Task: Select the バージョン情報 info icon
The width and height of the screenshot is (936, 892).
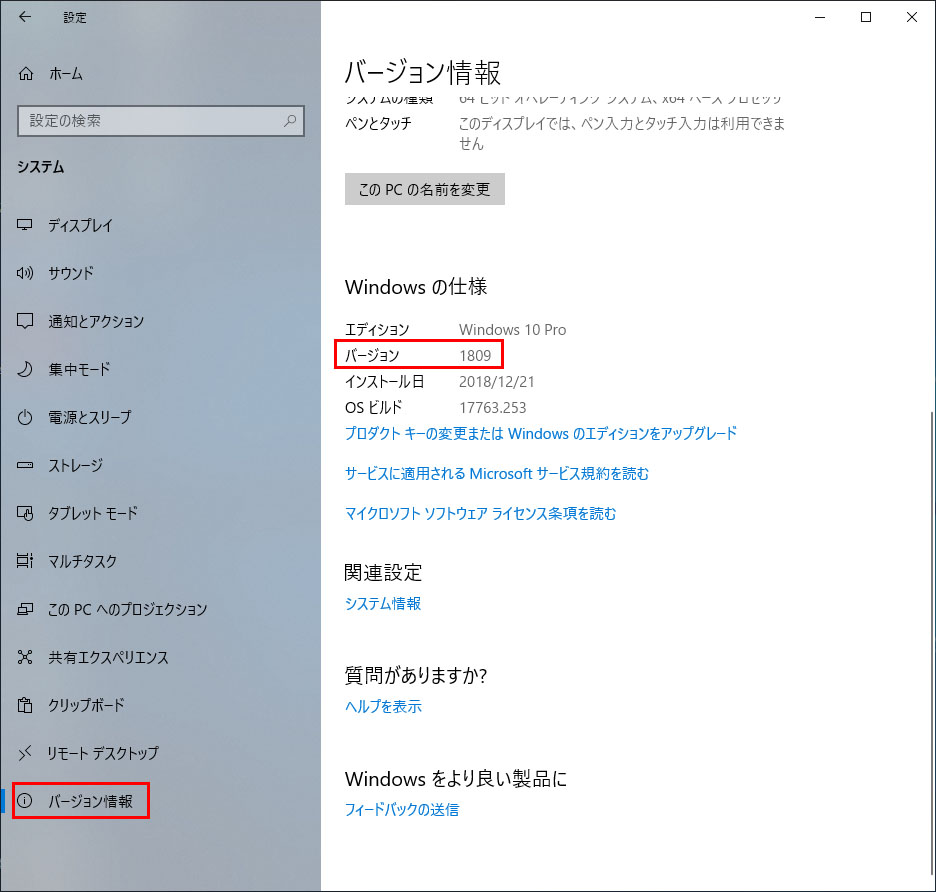Action: 24,801
